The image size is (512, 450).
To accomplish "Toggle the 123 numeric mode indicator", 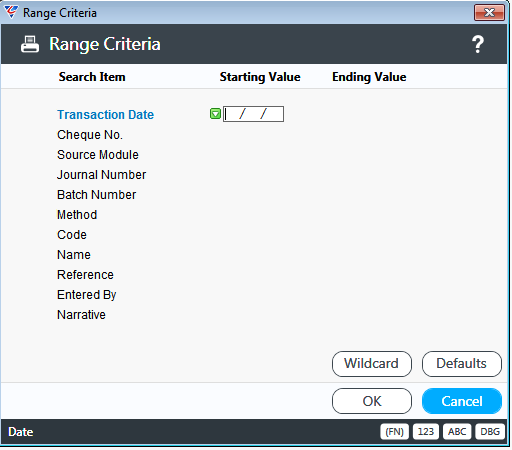I will pyautogui.click(x=426, y=432).
